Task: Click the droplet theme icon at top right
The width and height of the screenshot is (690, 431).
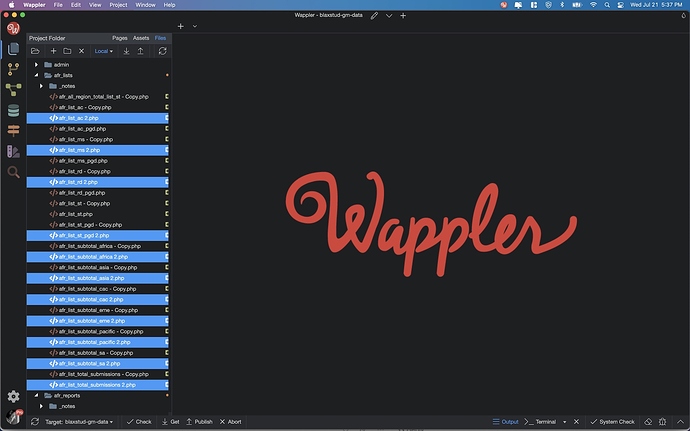Action: [683, 15]
